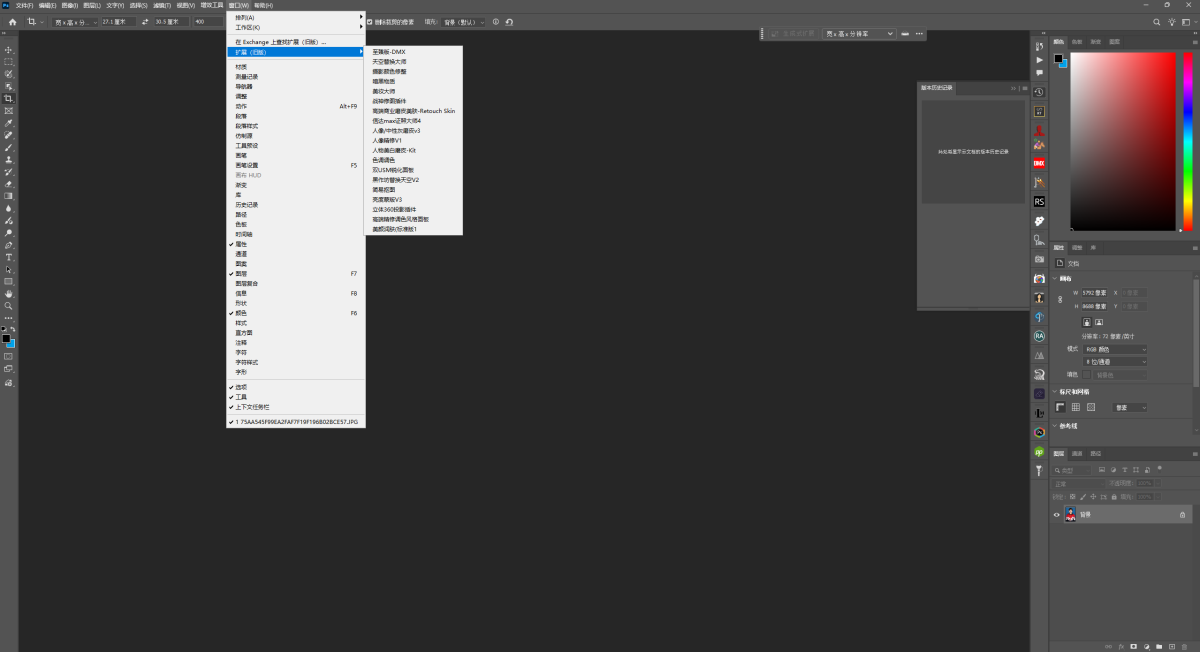Select the Move tool in the toolbar
Image resolution: width=1200 pixels, height=652 pixels.
pyautogui.click(x=9, y=49)
